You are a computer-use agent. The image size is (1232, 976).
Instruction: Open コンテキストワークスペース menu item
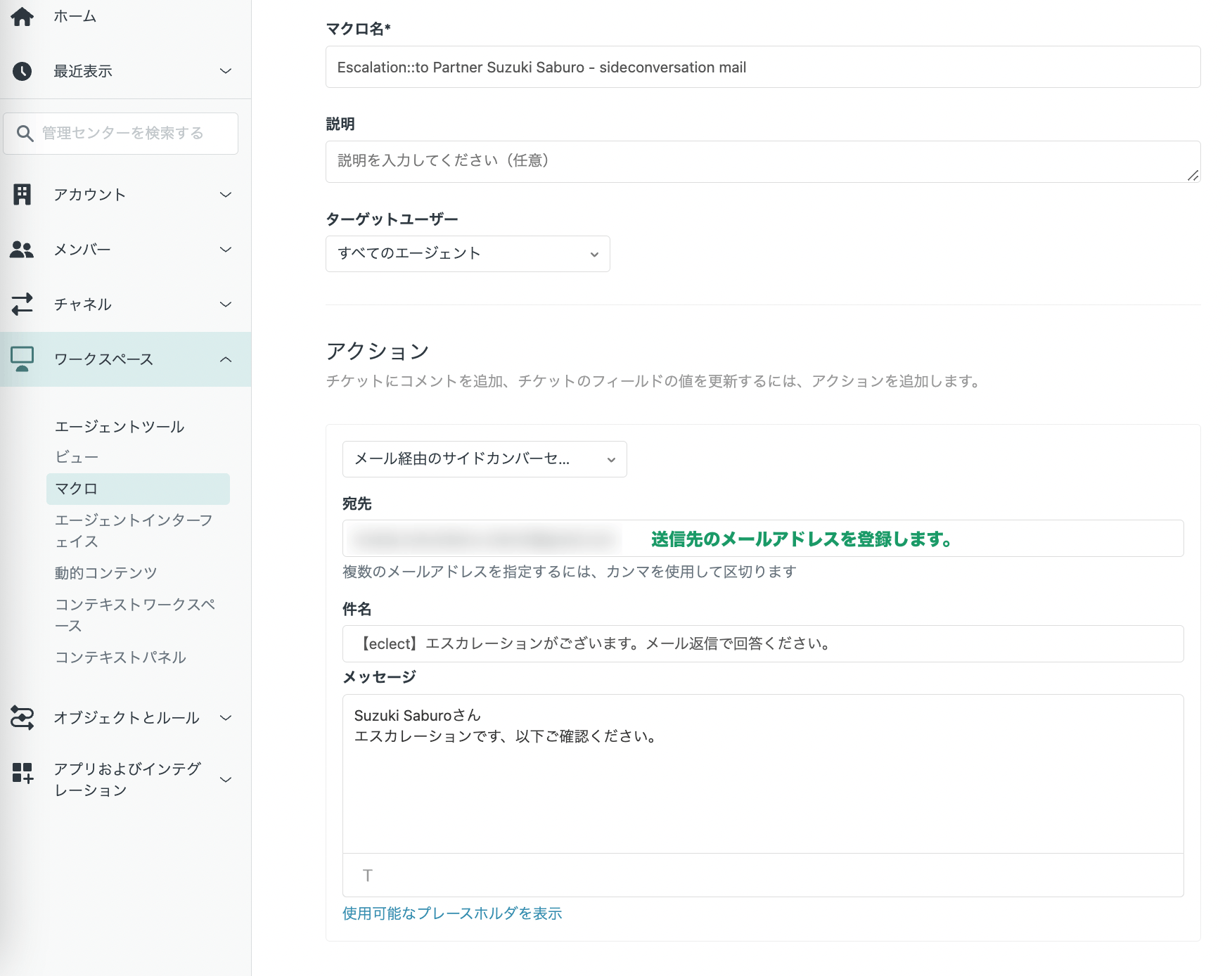pos(135,615)
